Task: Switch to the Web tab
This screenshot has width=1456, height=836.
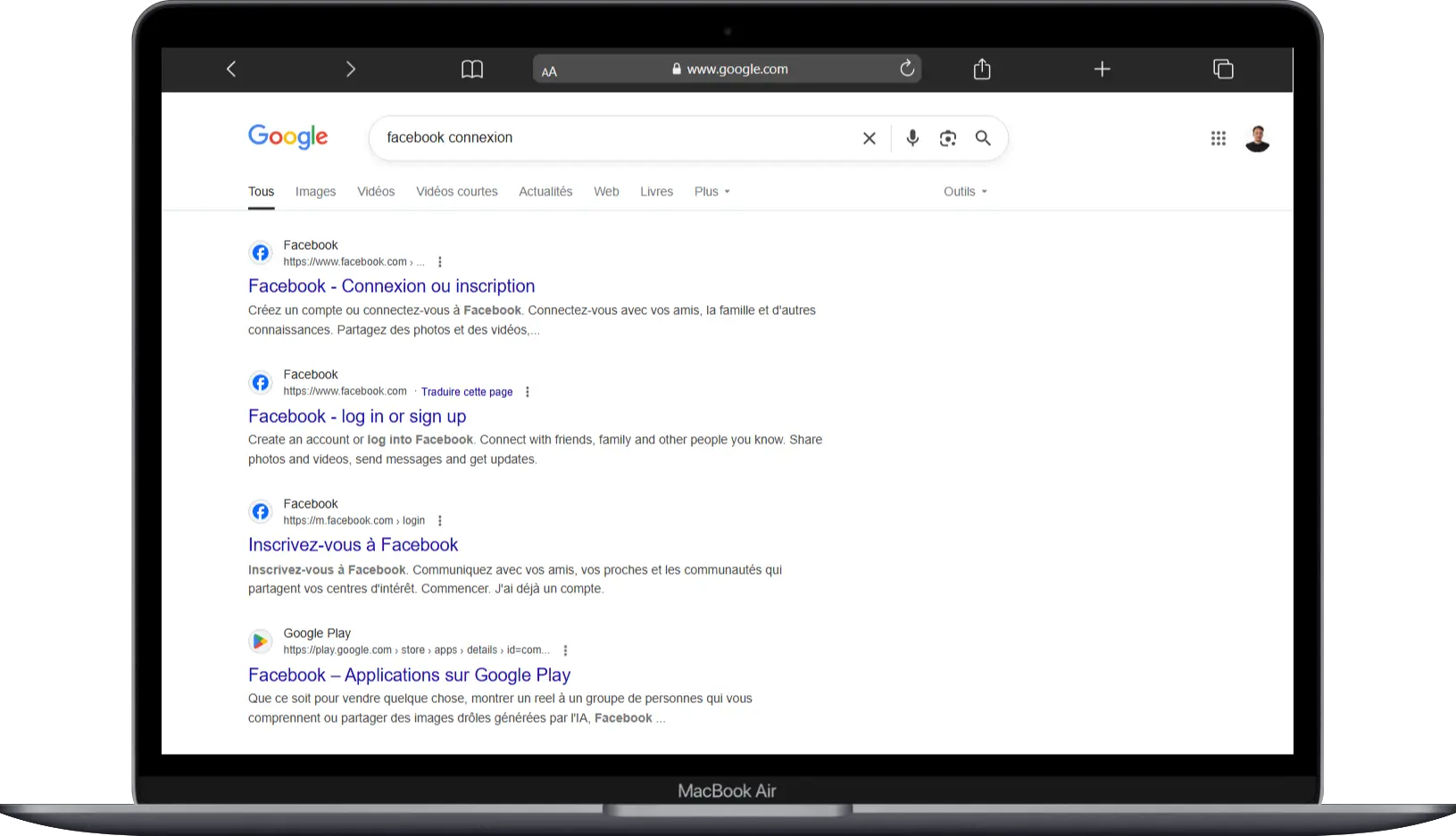Action: point(606,192)
